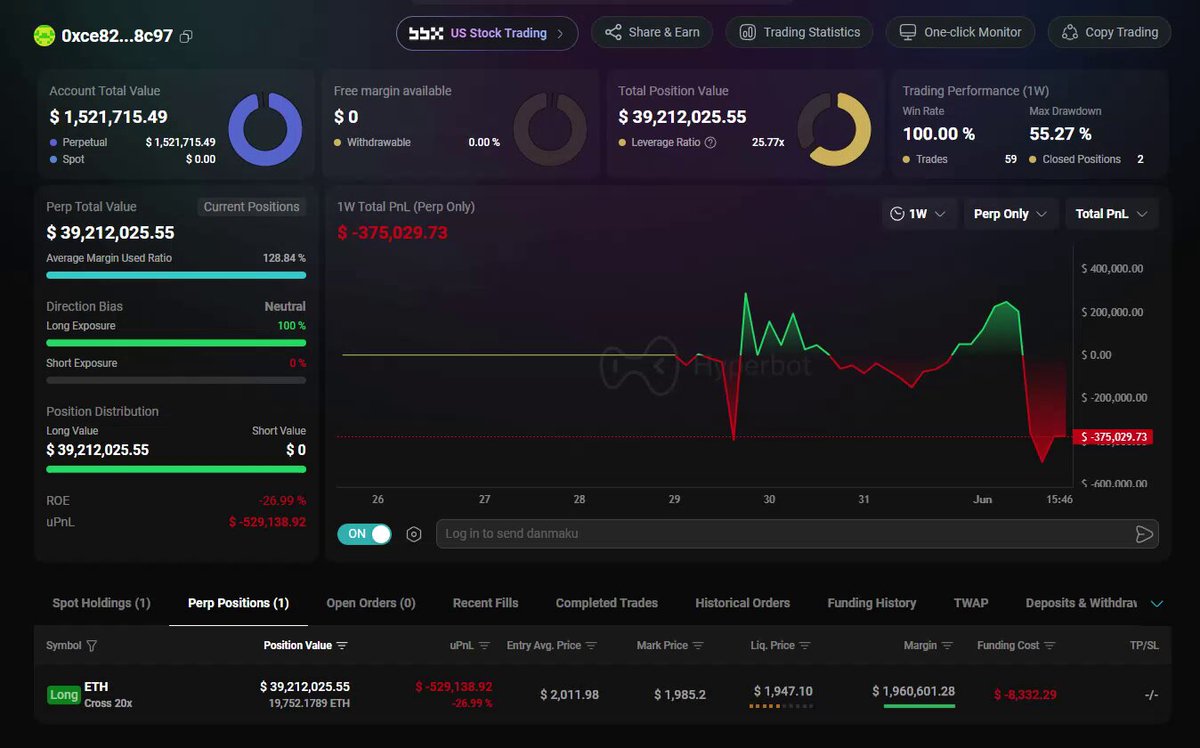Click the danmaku message input field
Viewport: 1200px width, 748px height.
(783, 534)
